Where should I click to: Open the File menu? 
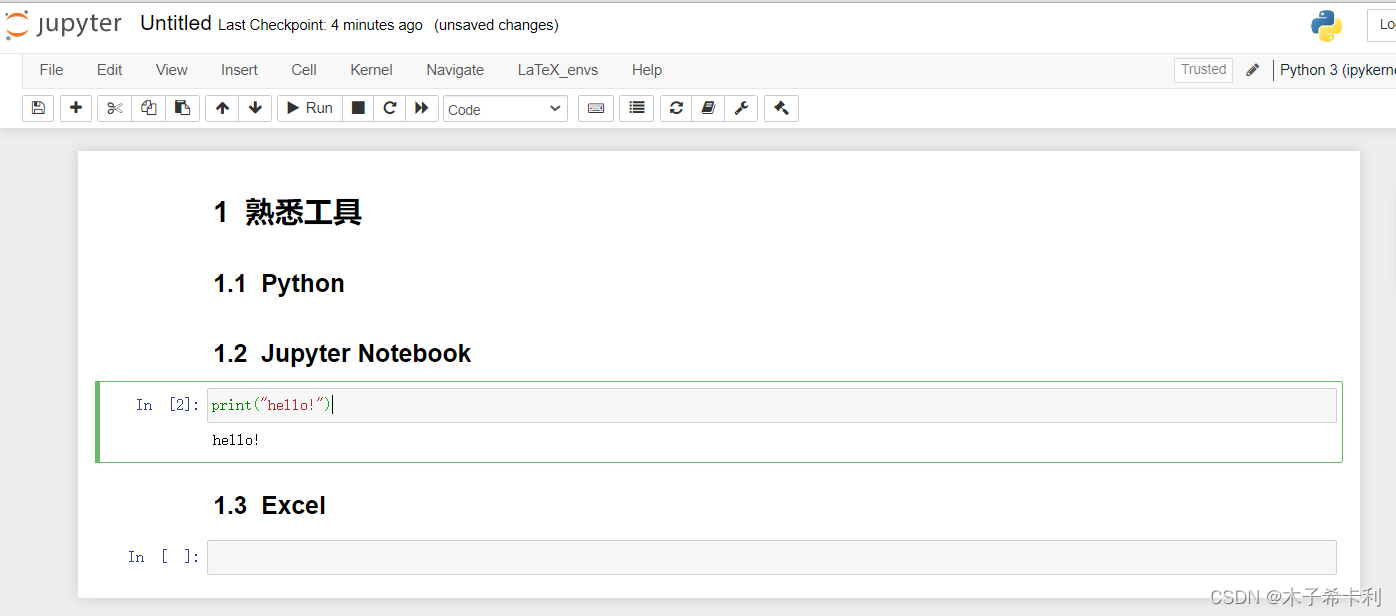tap(51, 70)
